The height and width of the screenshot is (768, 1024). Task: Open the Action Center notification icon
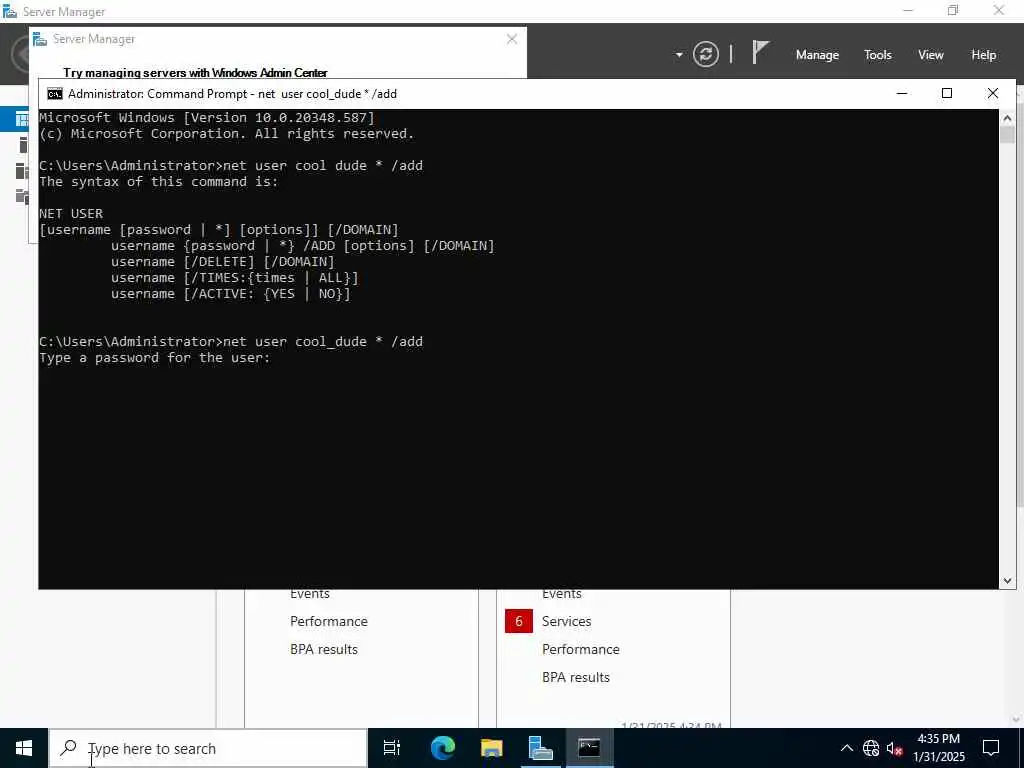[x=991, y=748]
